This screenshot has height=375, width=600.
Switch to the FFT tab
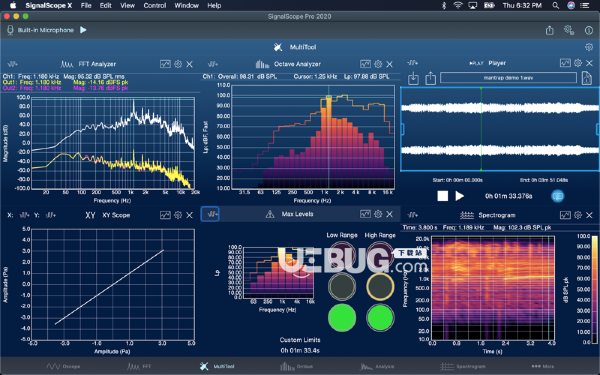(139, 367)
